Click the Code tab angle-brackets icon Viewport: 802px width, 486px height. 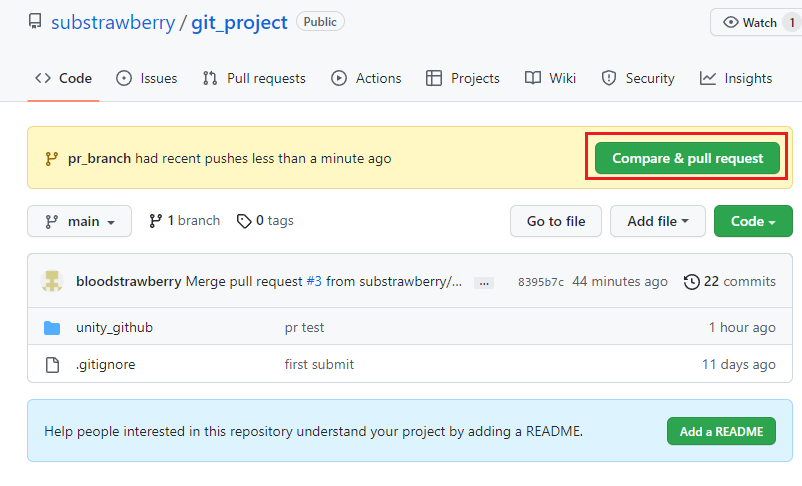43,78
